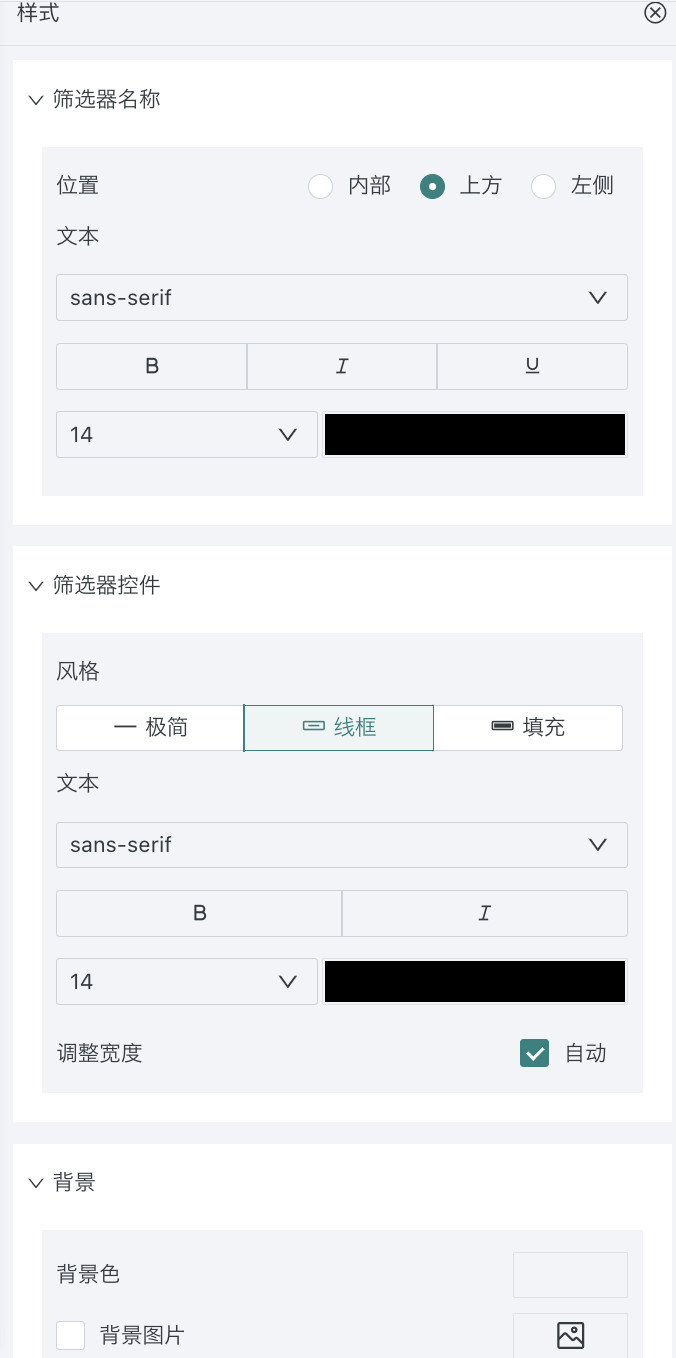This screenshot has height=1358, width=676.
Task: Choose the 填充 style option
Action: (528, 727)
